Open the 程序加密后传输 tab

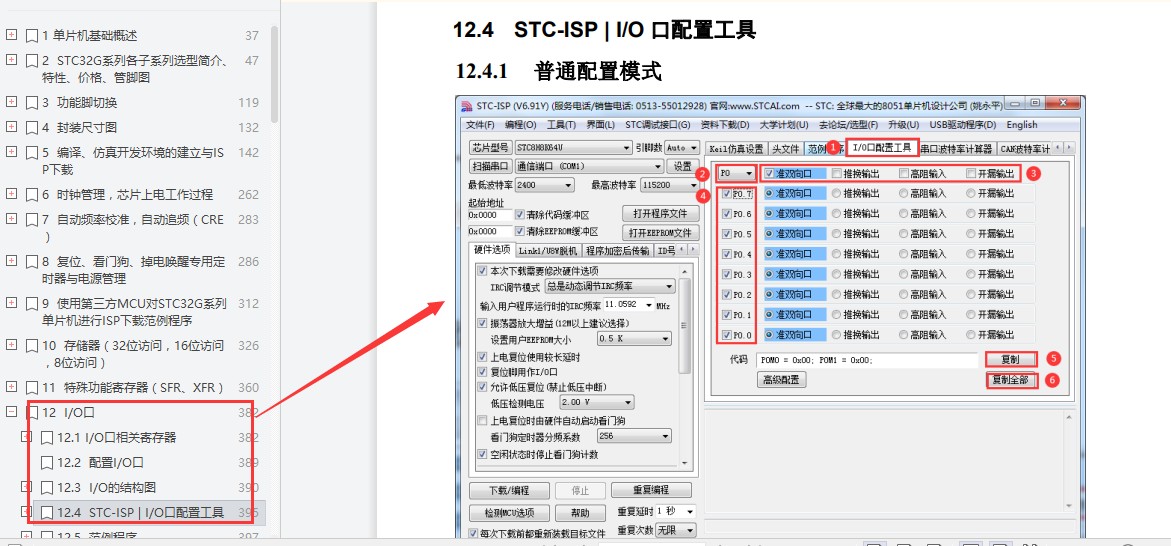[x=617, y=250]
